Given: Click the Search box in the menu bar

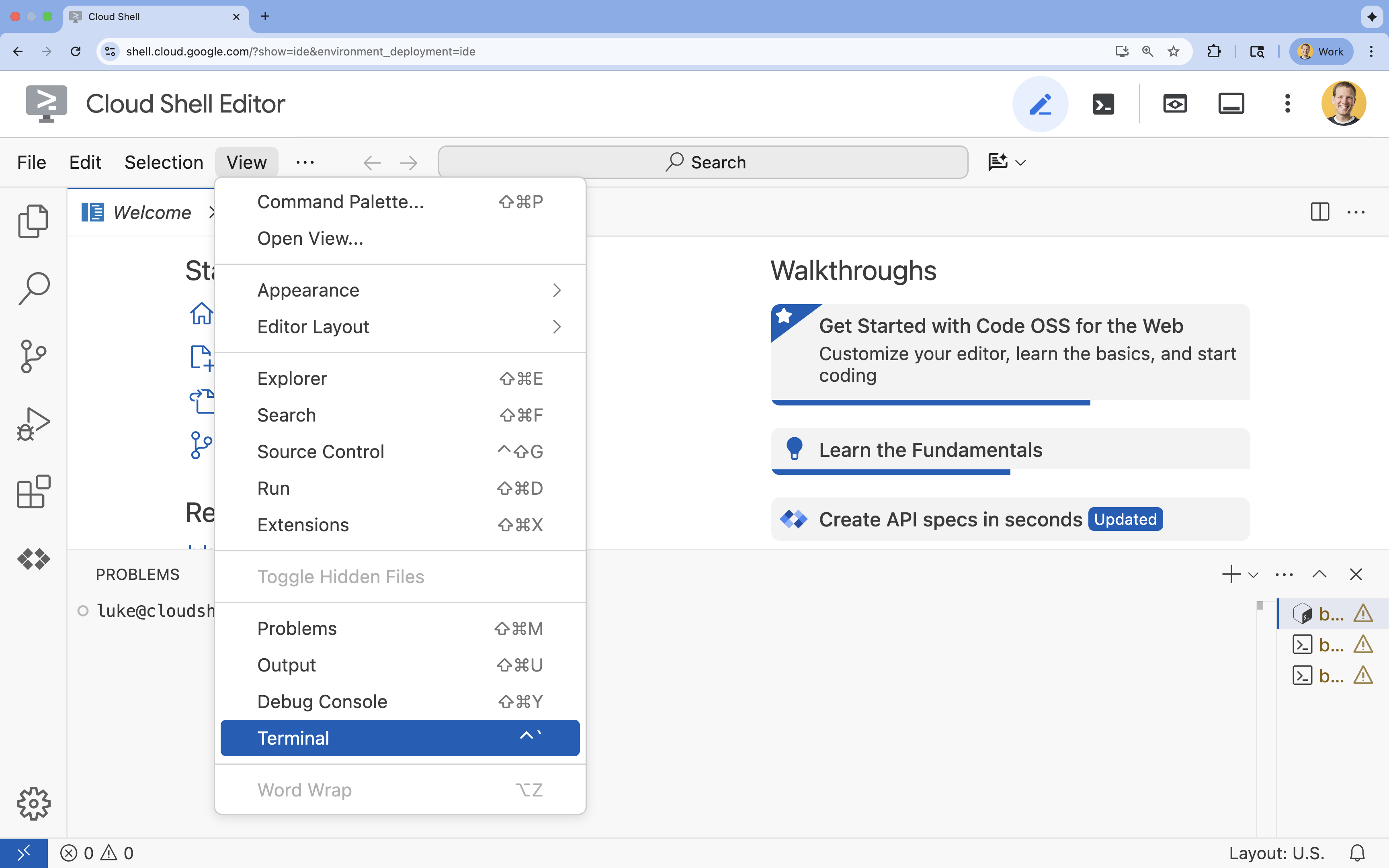Looking at the screenshot, I should (703, 162).
